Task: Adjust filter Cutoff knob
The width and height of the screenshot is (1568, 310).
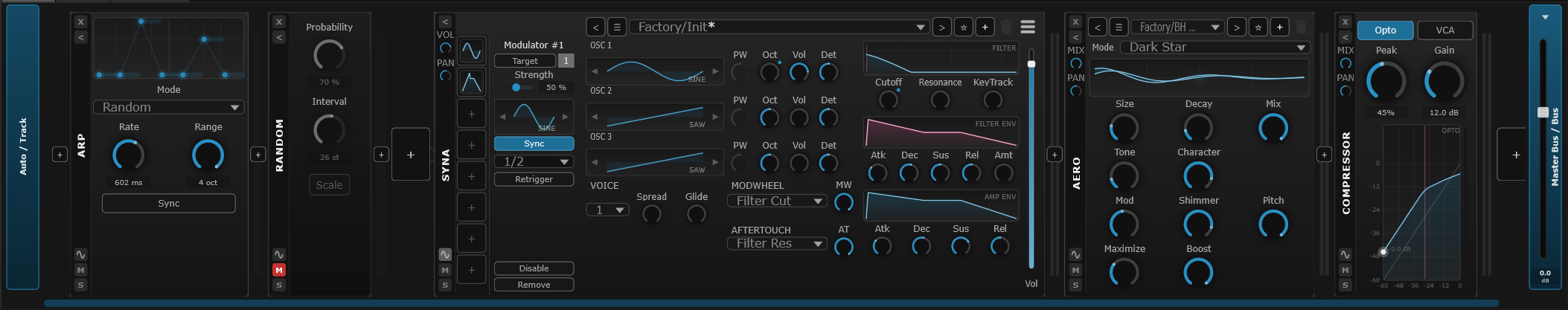Action: (x=888, y=100)
